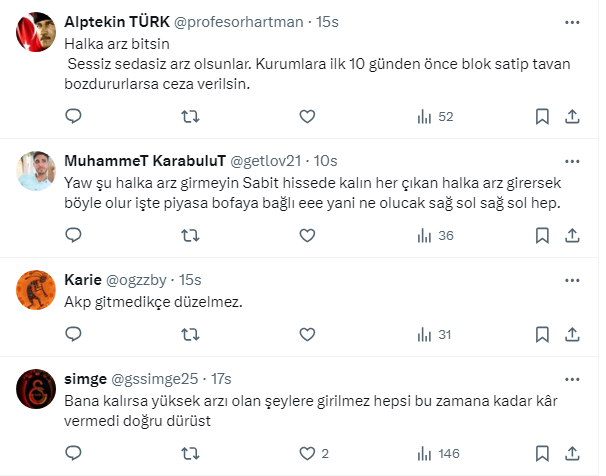Viewport: 606px width, 476px height.
Task: Reply to MuhammeT KarabuluT's tweet
Action: [x=73, y=236]
